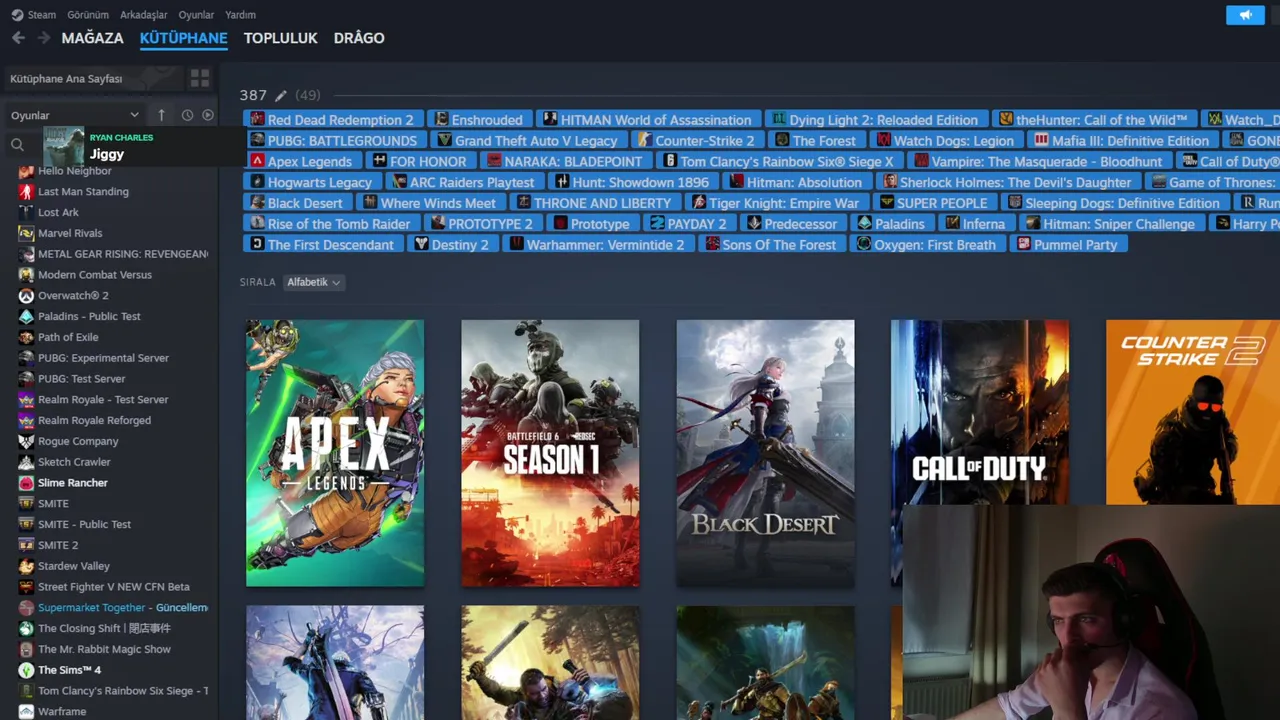Select the Hogwarts Legacy tag

[x=312, y=183]
